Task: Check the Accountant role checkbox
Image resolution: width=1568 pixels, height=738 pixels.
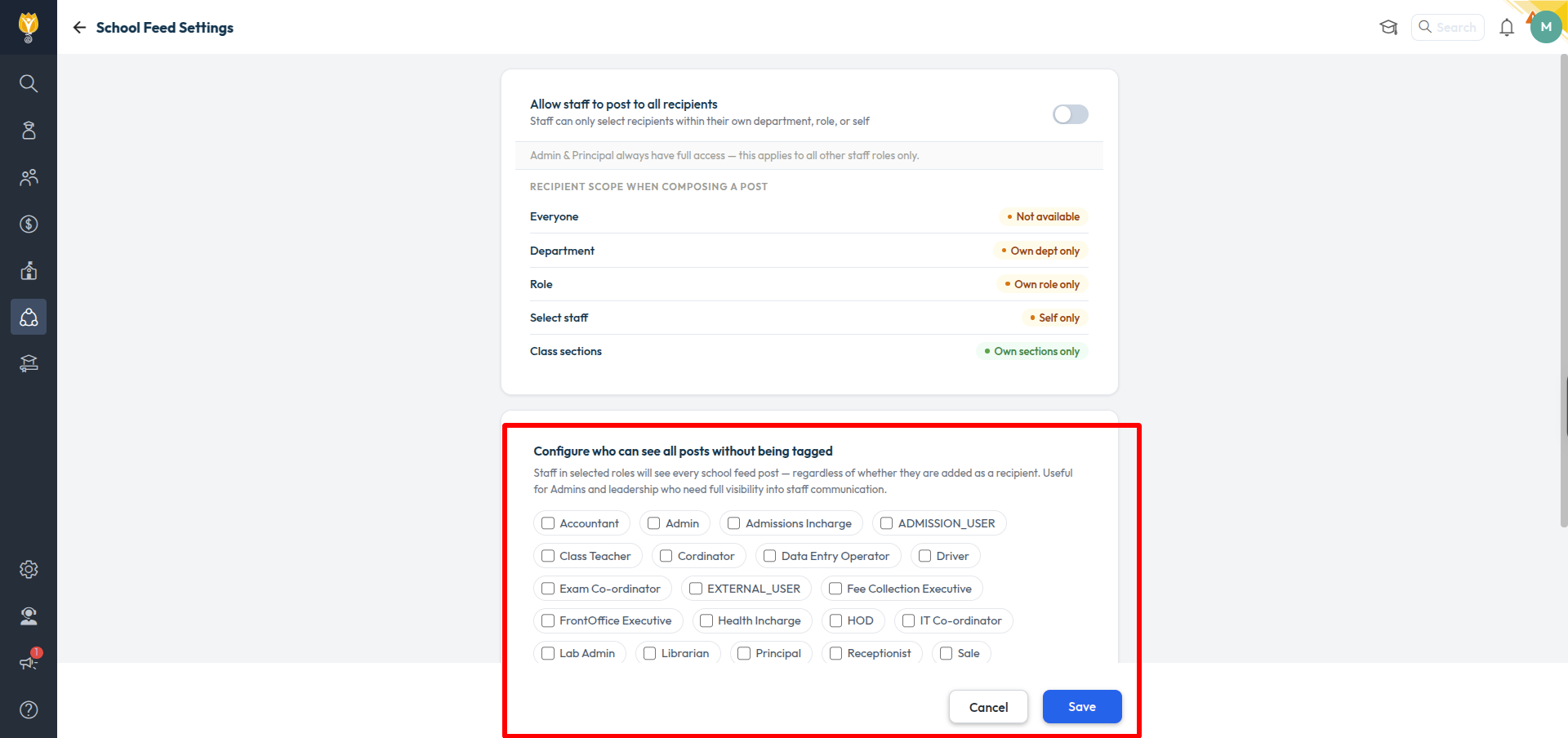Action: [x=548, y=523]
